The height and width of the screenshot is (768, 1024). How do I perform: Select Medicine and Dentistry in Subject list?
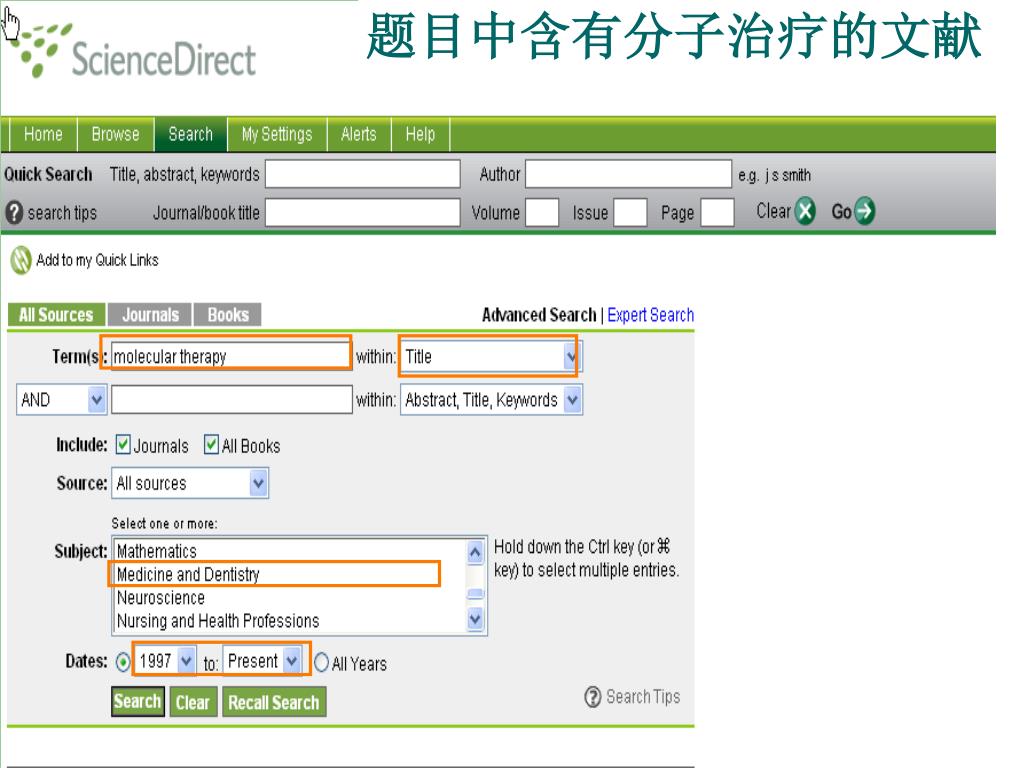[290, 574]
